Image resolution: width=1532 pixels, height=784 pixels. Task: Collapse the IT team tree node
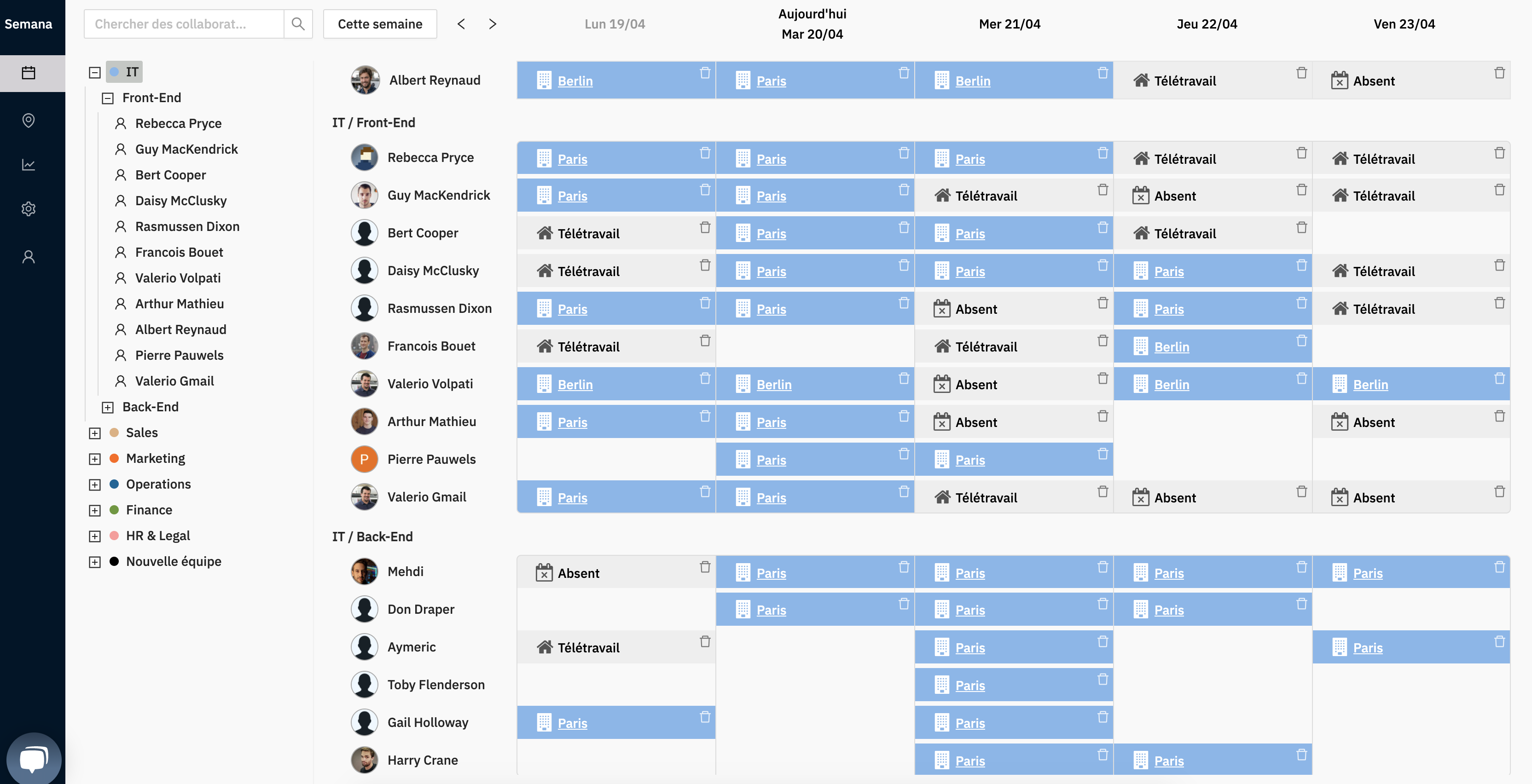(x=94, y=73)
